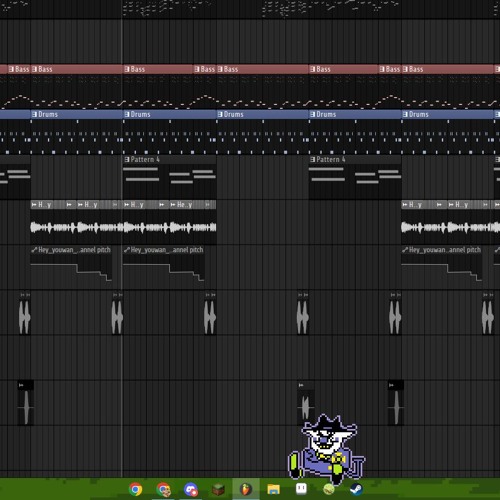
Task: Select the second Bass clip title
Action: coord(45,69)
